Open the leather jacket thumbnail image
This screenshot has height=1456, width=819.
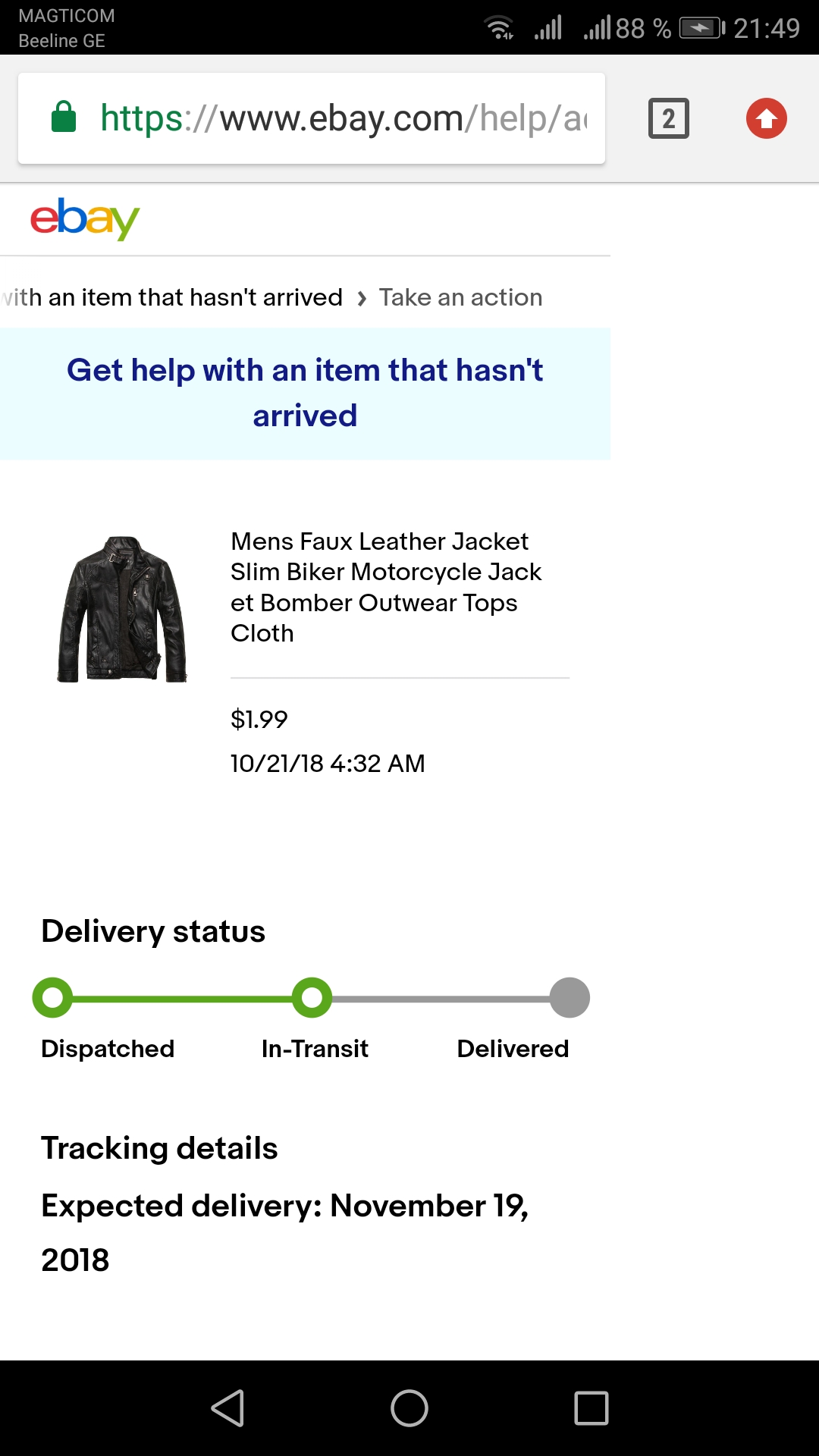tap(122, 609)
